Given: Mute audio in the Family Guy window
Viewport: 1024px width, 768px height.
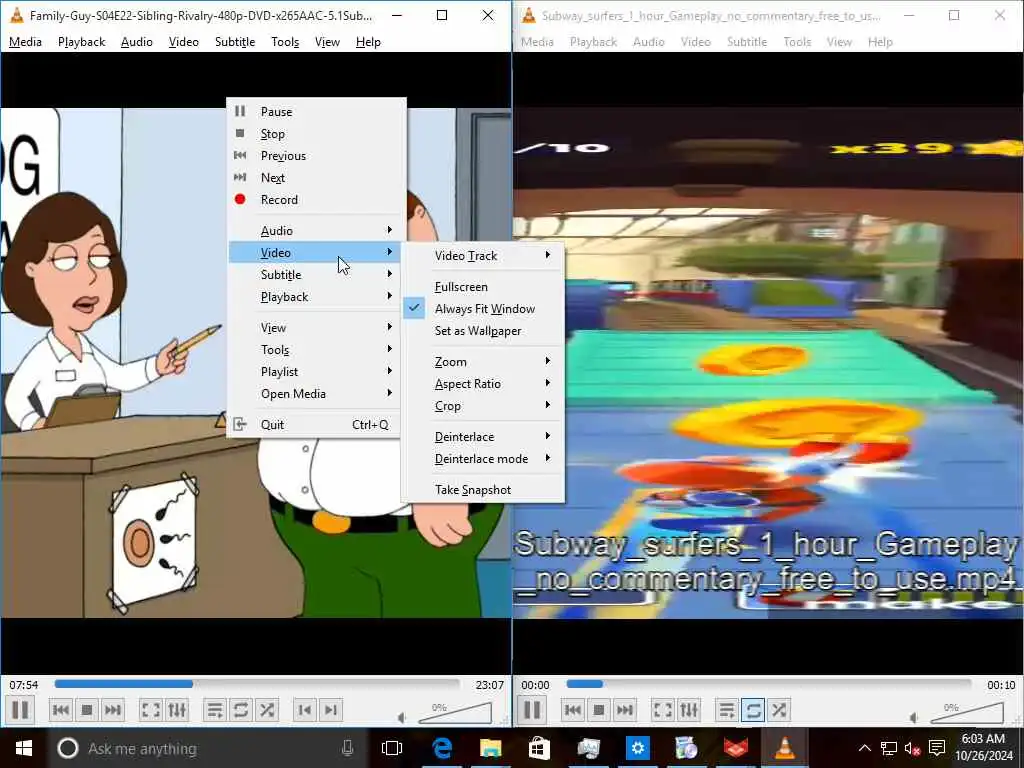Looking at the screenshot, I should point(402,718).
